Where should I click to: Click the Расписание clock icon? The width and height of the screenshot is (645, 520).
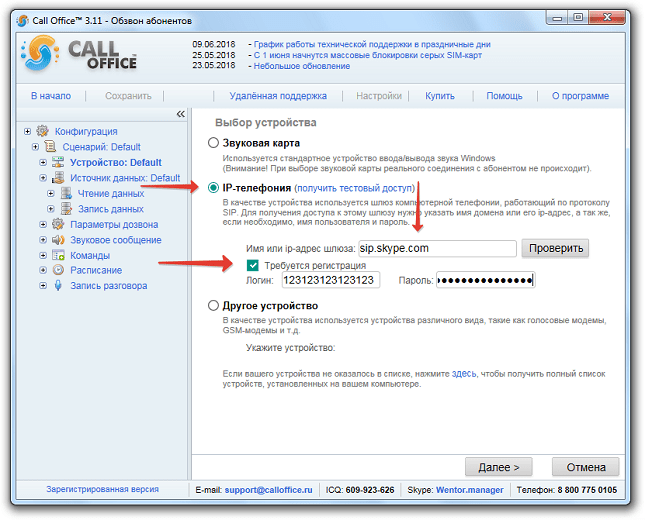point(58,270)
